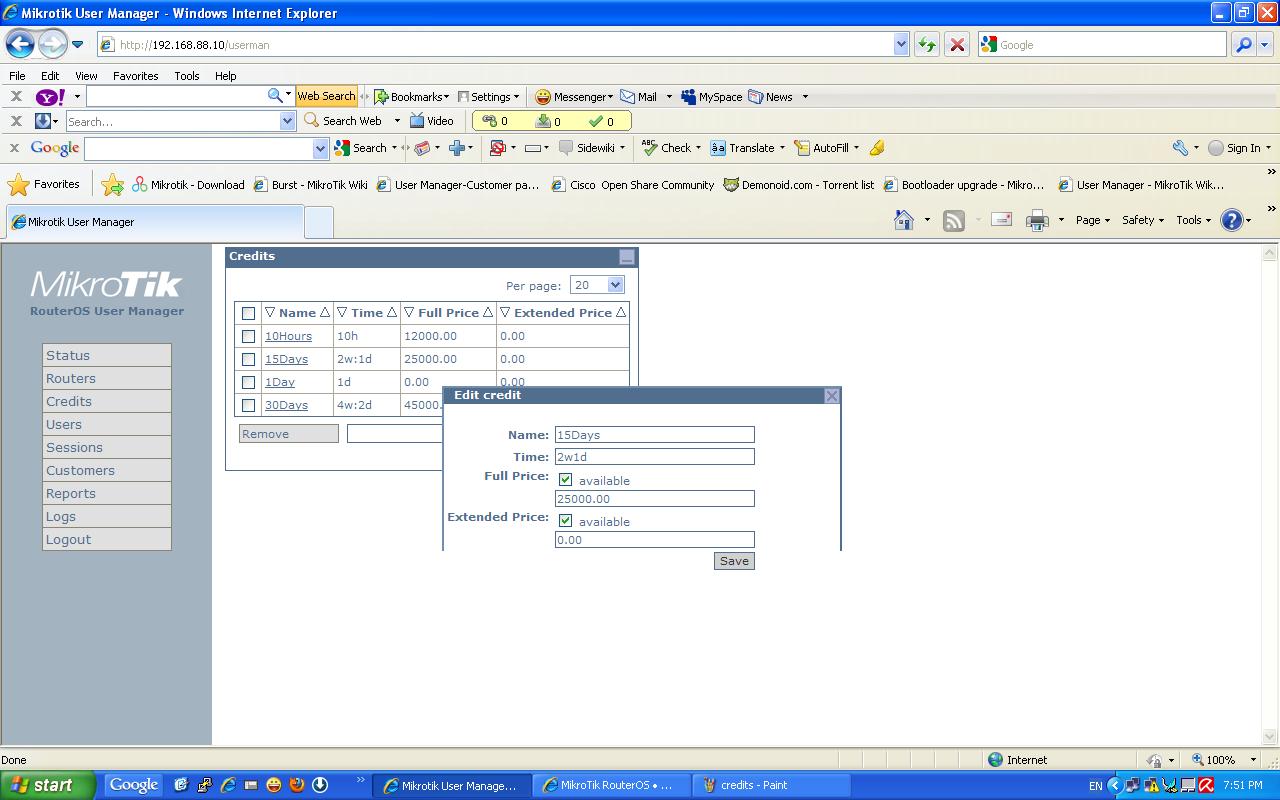The image size is (1280, 800).
Task: Sort the Name column ascending with up triangle
Action: 325,313
